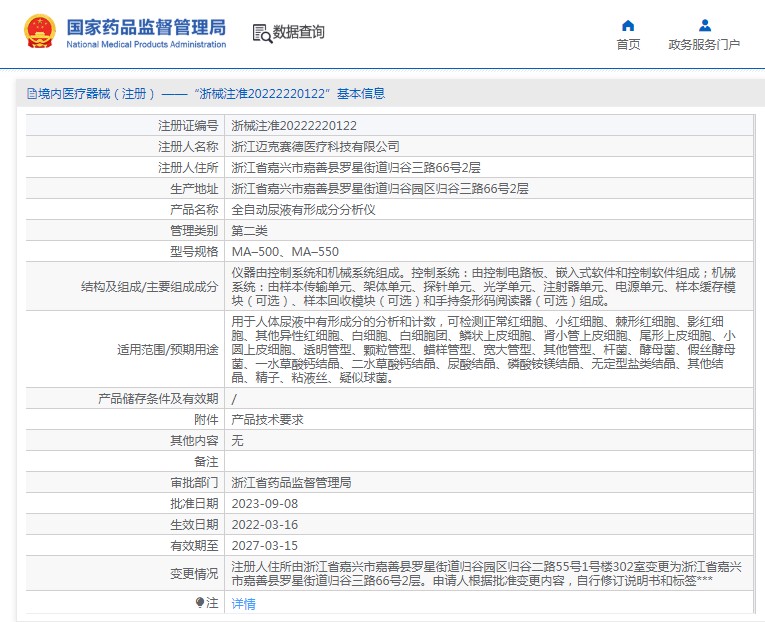Select 浙江省药品监督管理局 approval department
The height and width of the screenshot is (622, 765).
(291, 482)
